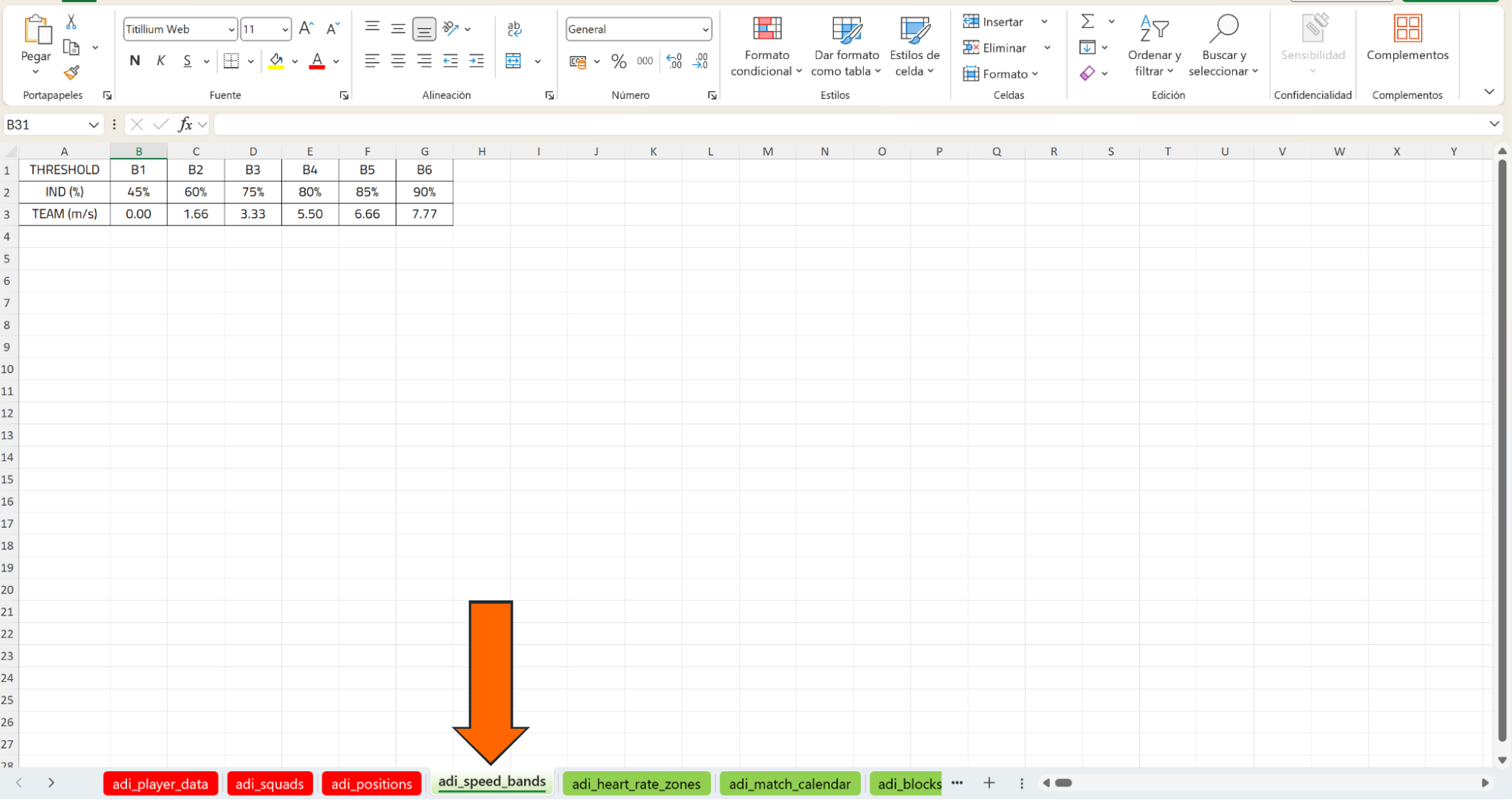Viewport: 1512px width, 800px height.
Task: Toggle align text left
Action: pos(371,61)
